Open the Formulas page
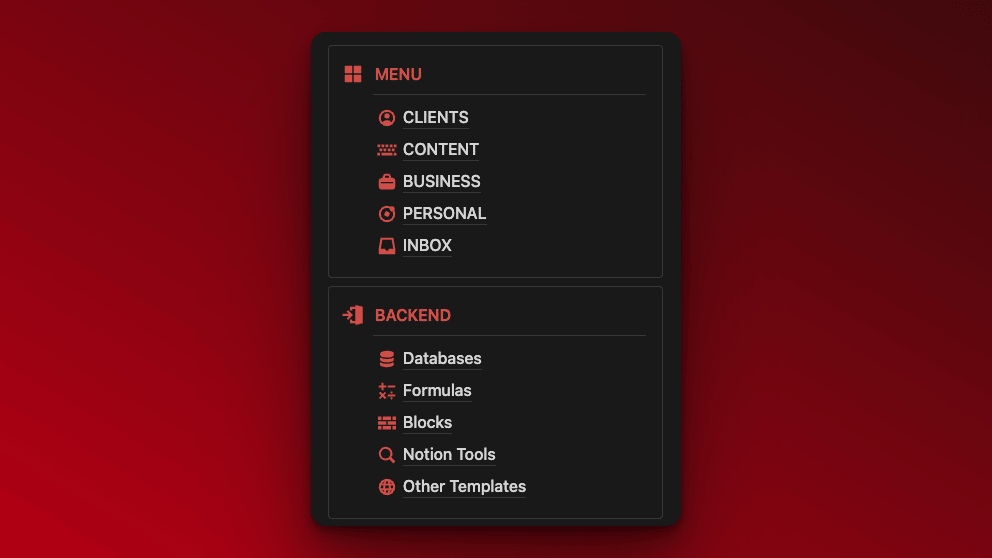Image resolution: width=992 pixels, height=558 pixels. [437, 391]
